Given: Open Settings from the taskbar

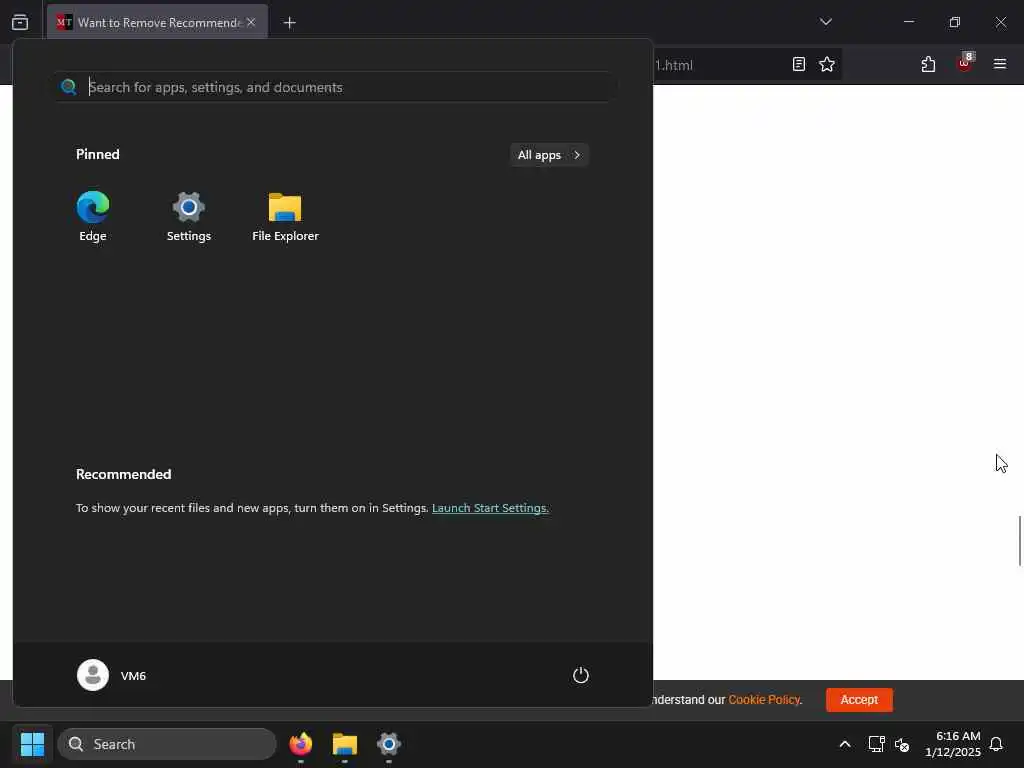Looking at the screenshot, I should [389, 744].
